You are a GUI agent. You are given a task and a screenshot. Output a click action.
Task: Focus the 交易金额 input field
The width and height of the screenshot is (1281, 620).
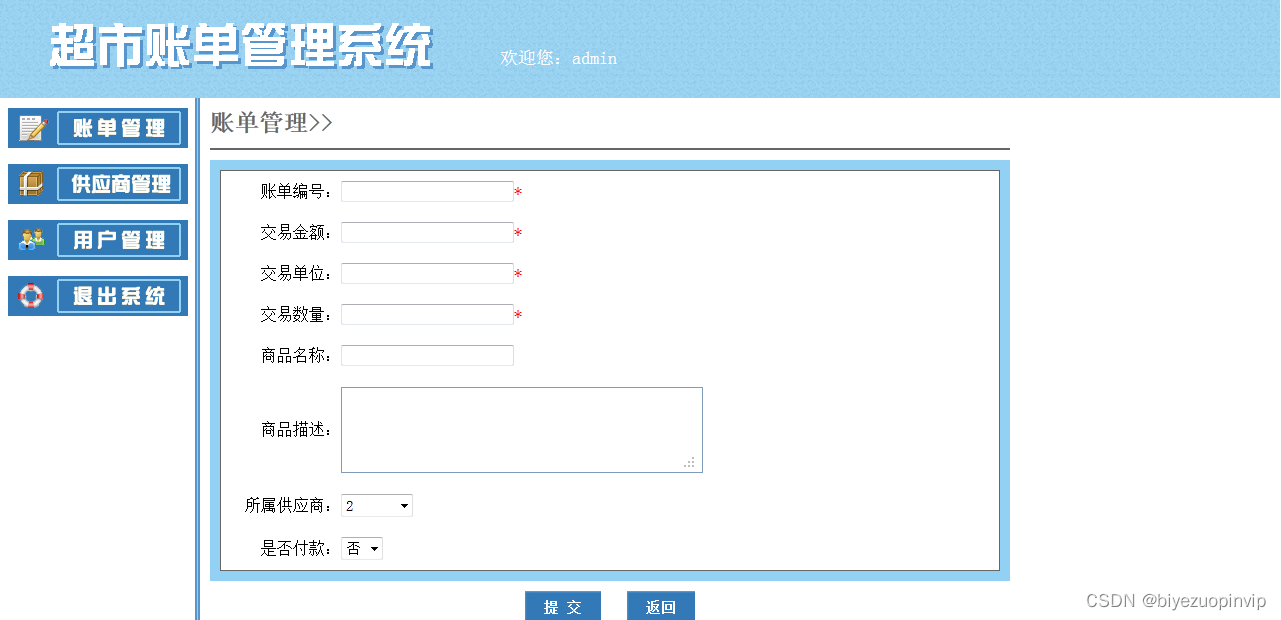tap(427, 232)
